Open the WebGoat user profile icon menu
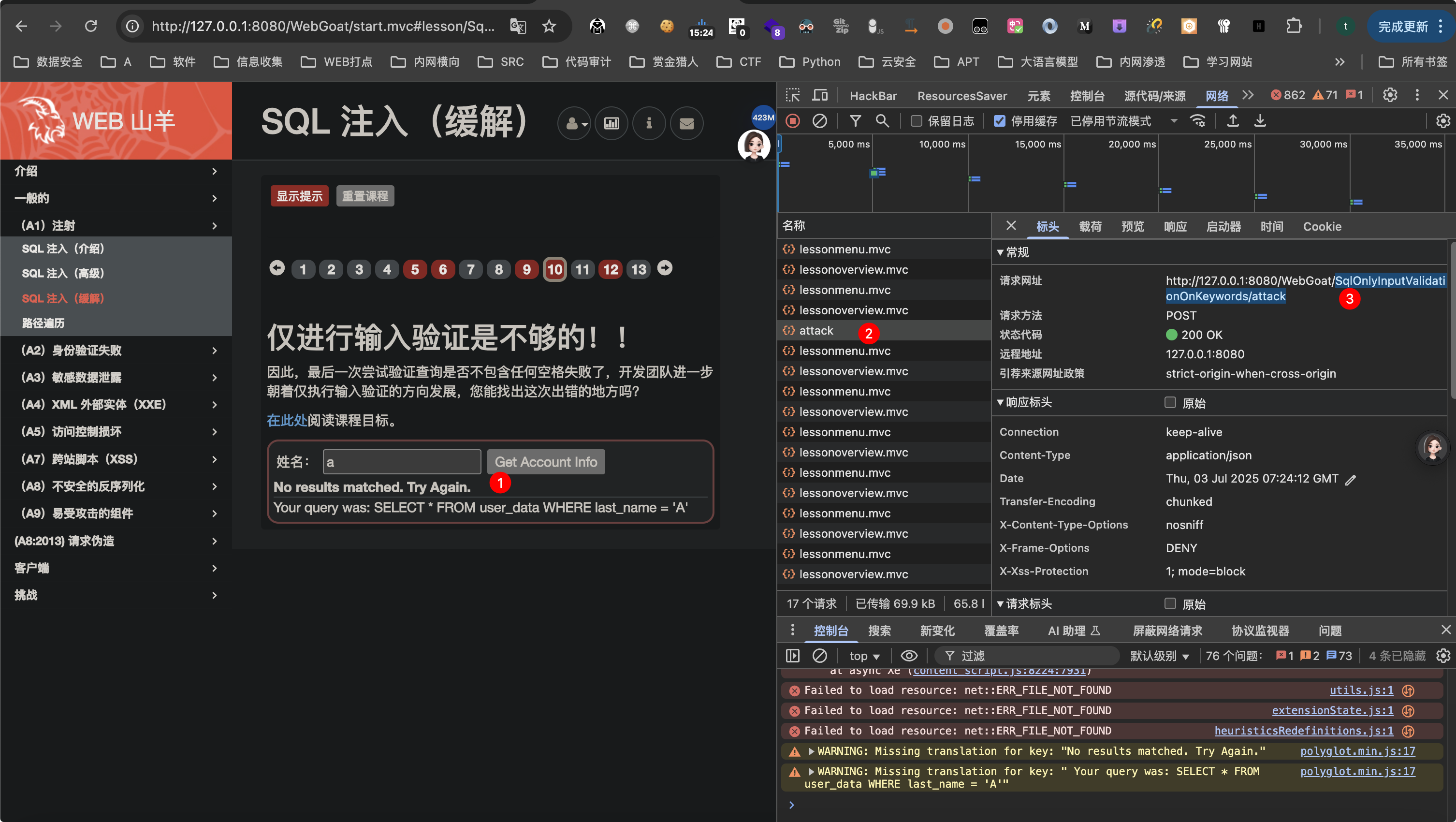 coord(574,123)
